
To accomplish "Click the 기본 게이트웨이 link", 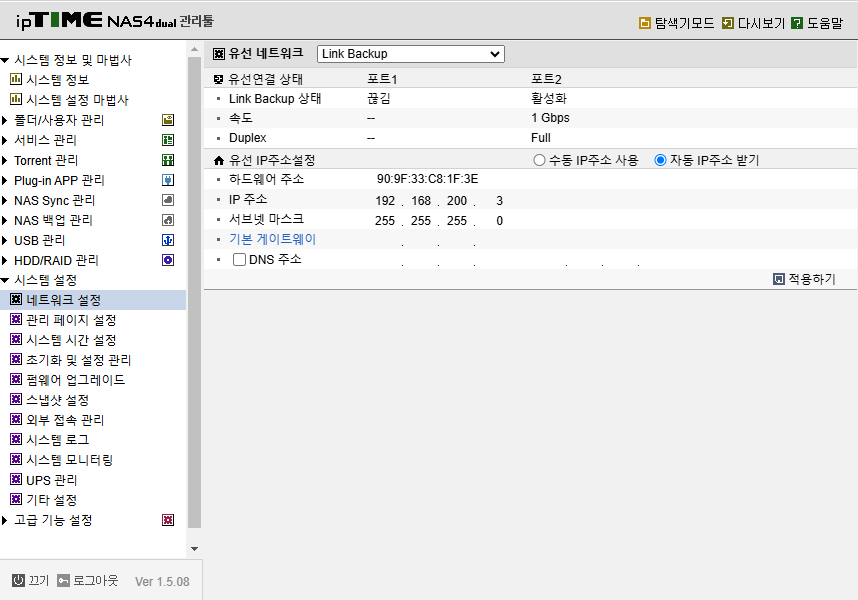I will pyautogui.click(x=273, y=239).
